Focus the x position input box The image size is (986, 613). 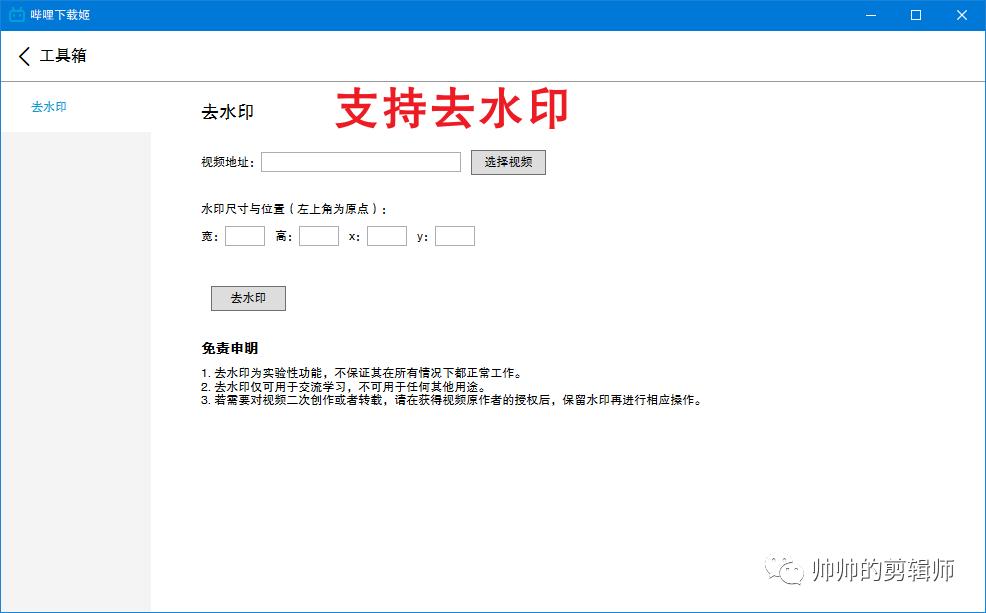click(x=387, y=236)
